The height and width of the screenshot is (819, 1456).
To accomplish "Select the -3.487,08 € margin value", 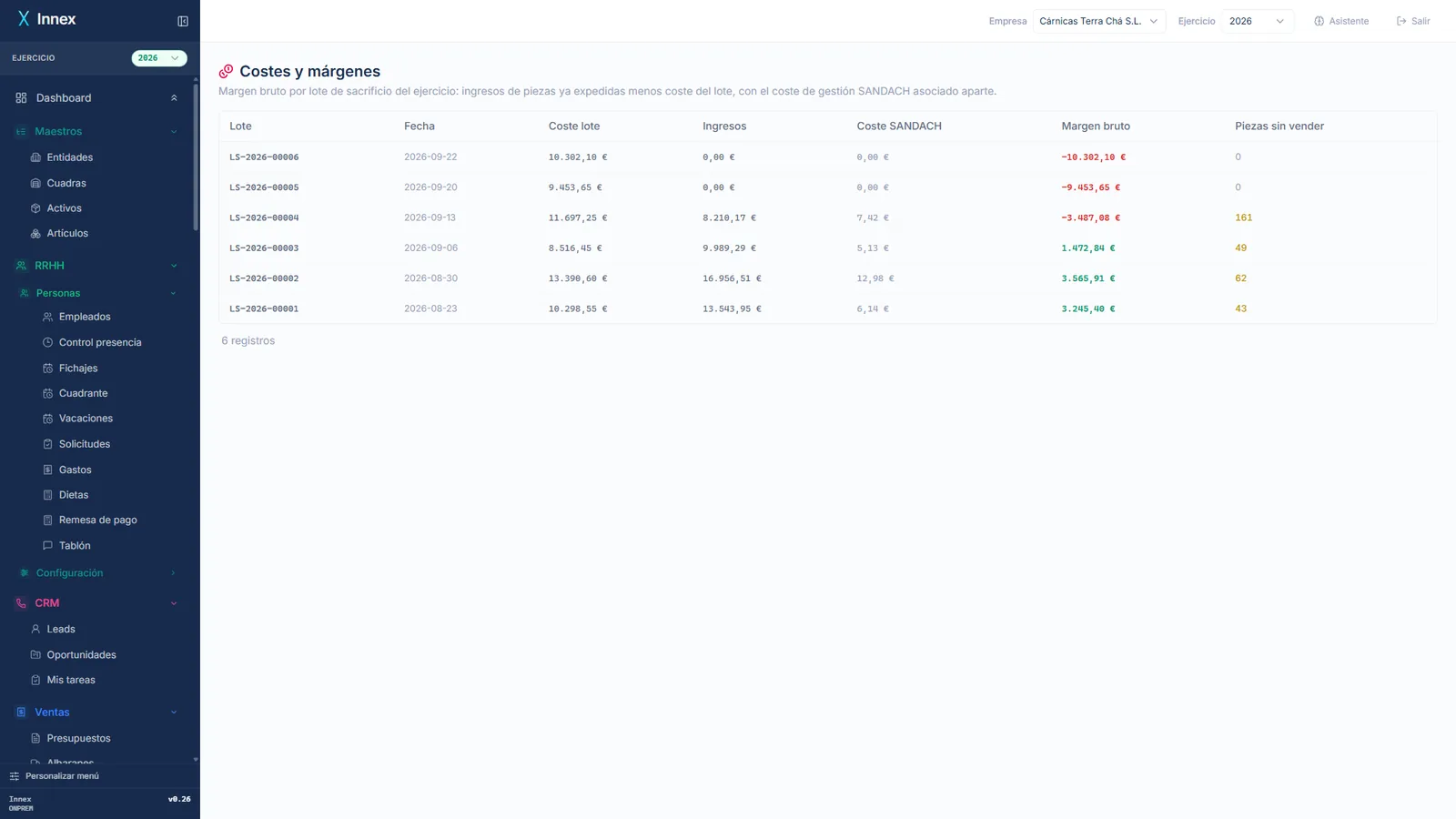I will pos(1090,218).
